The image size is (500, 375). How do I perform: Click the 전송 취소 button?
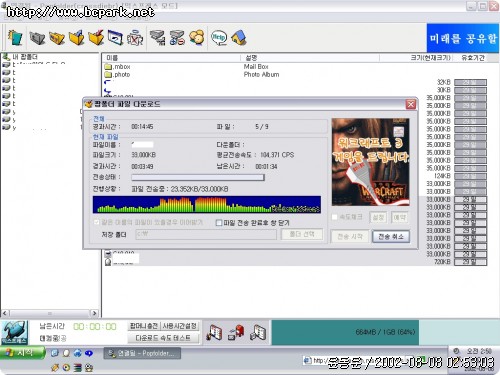coord(391,237)
